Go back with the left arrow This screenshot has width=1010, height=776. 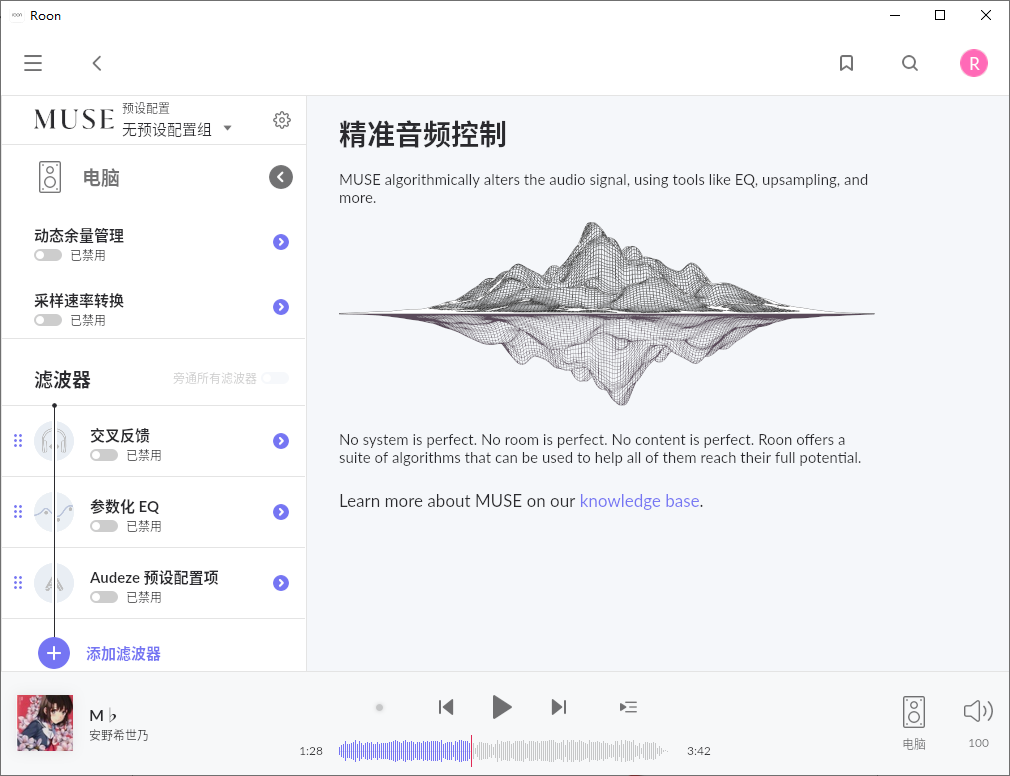click(x=97, y=63)
